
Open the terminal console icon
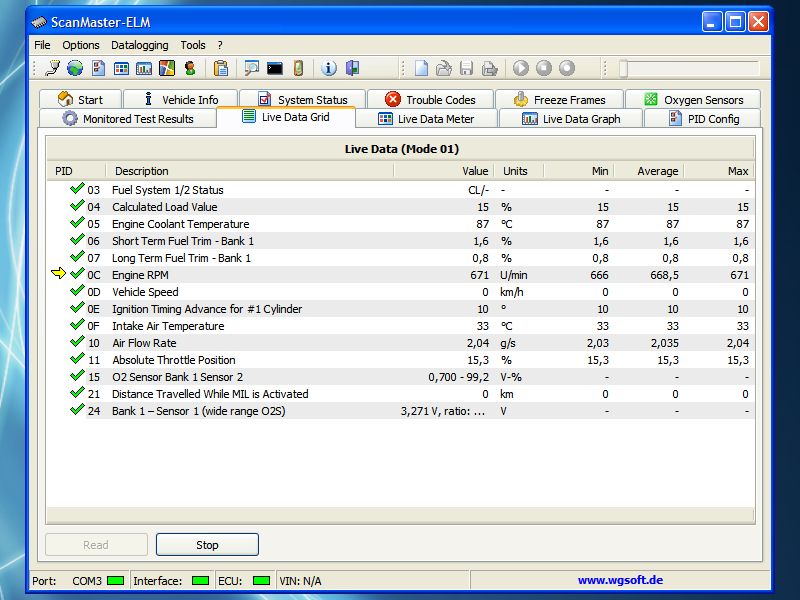point(274,68)
